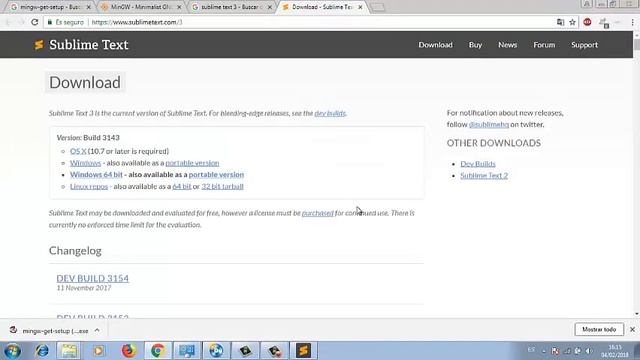Open the mingw-get-setup download options arrow
The width and height of the screenshot is (640, 360).
(97, 331)
